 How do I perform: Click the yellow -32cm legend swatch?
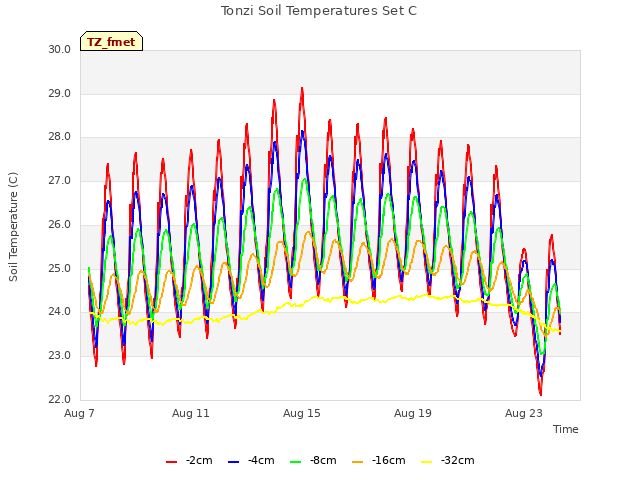pyautogui.click(x=426, y=462)
